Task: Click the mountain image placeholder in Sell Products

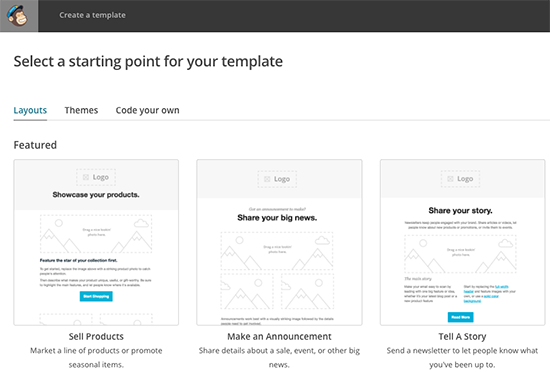Action: click(96, 234)
